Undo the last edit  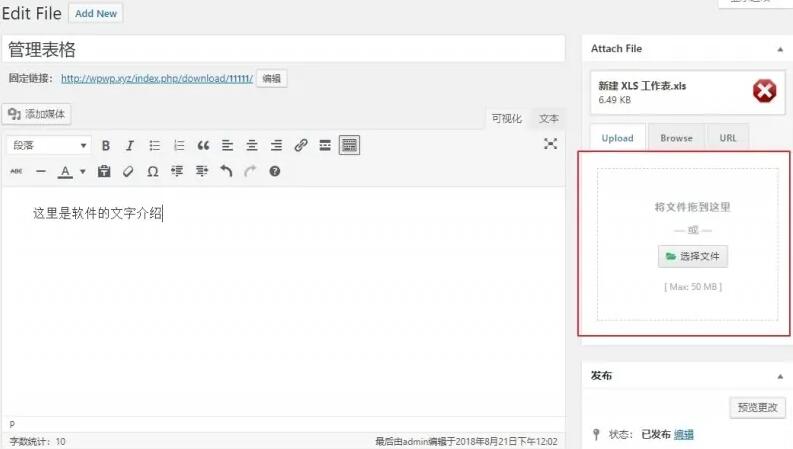pyautogui.click(x=226, y=171)
